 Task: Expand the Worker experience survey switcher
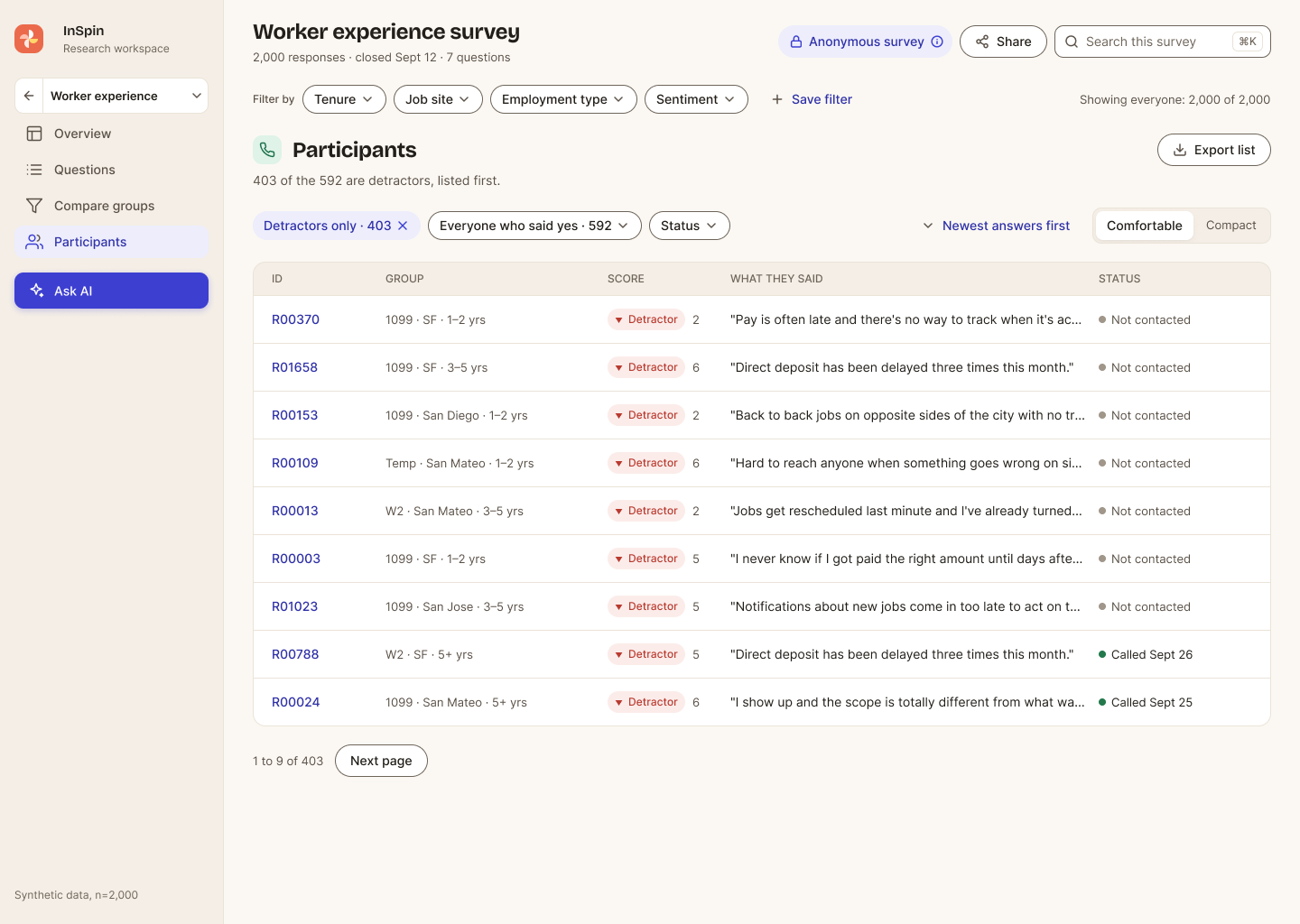click(x=125, y=96)
